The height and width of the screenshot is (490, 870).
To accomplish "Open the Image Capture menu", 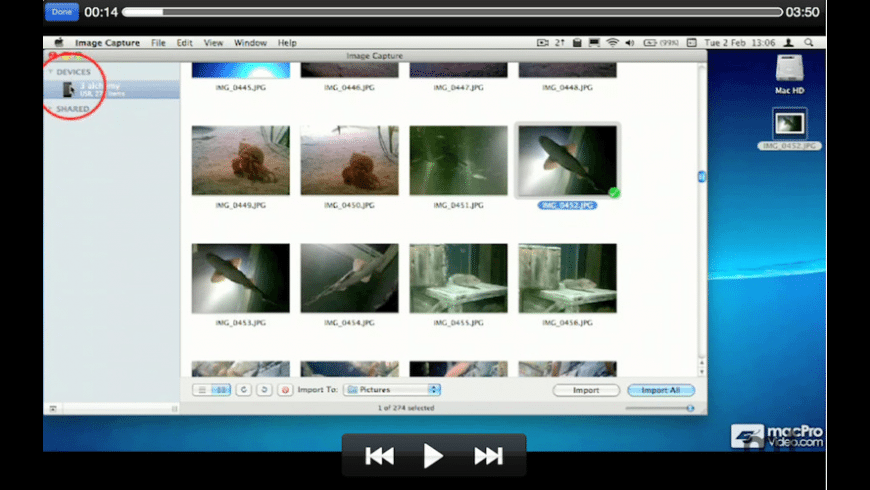I will click(x=107, y=43).
